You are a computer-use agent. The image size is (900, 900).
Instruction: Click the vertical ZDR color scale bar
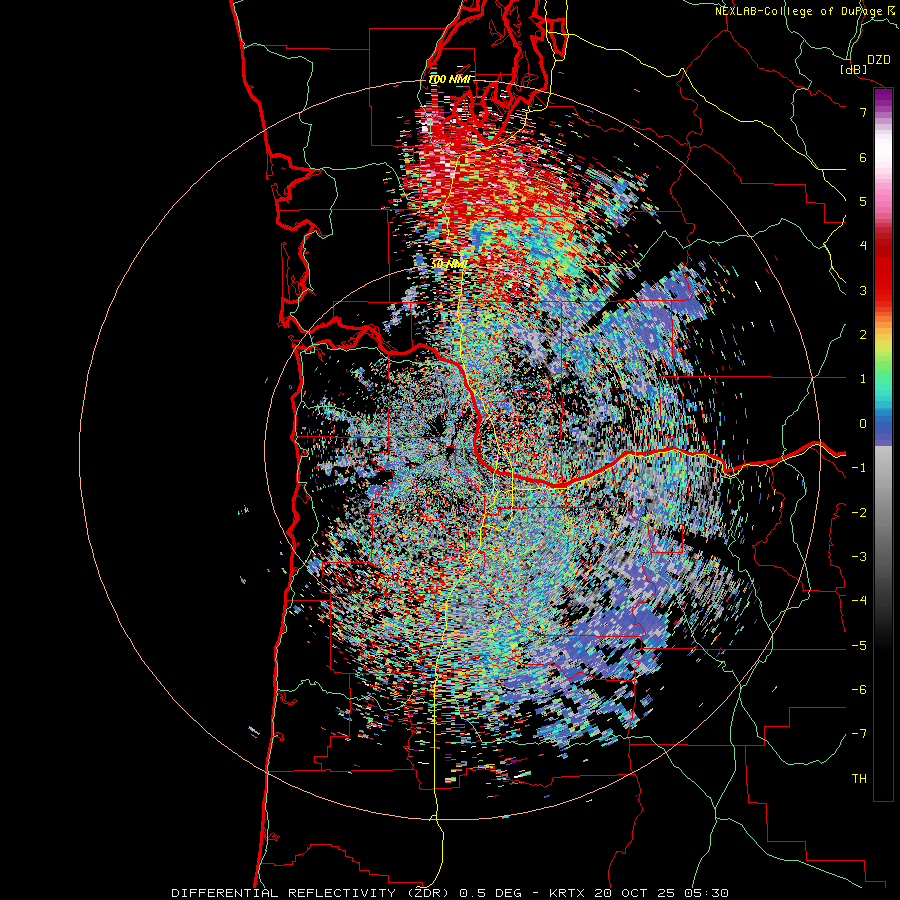point(883,444)
